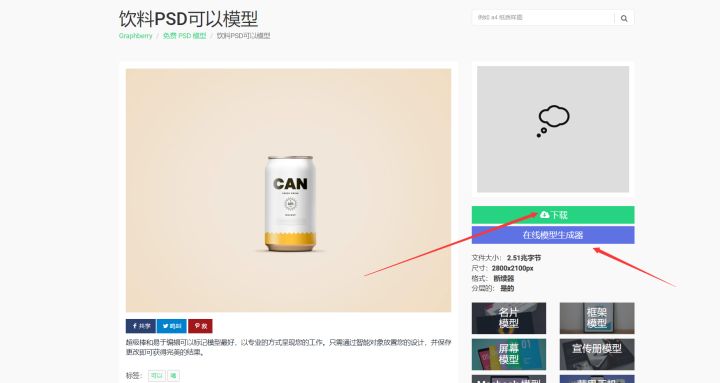Focus the search input field

pos(543,18)
